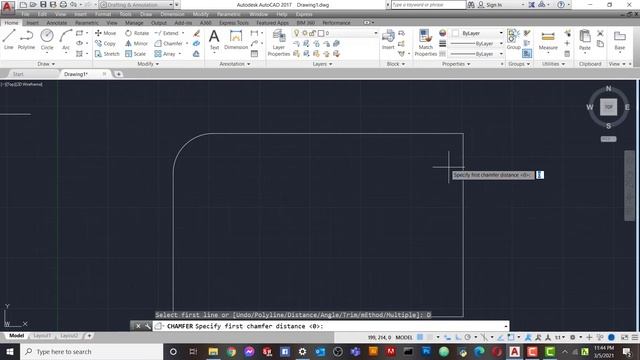Viewport: 640px width, 360px height.
Task: Select the Arc tool
Action: click(65, 39)
